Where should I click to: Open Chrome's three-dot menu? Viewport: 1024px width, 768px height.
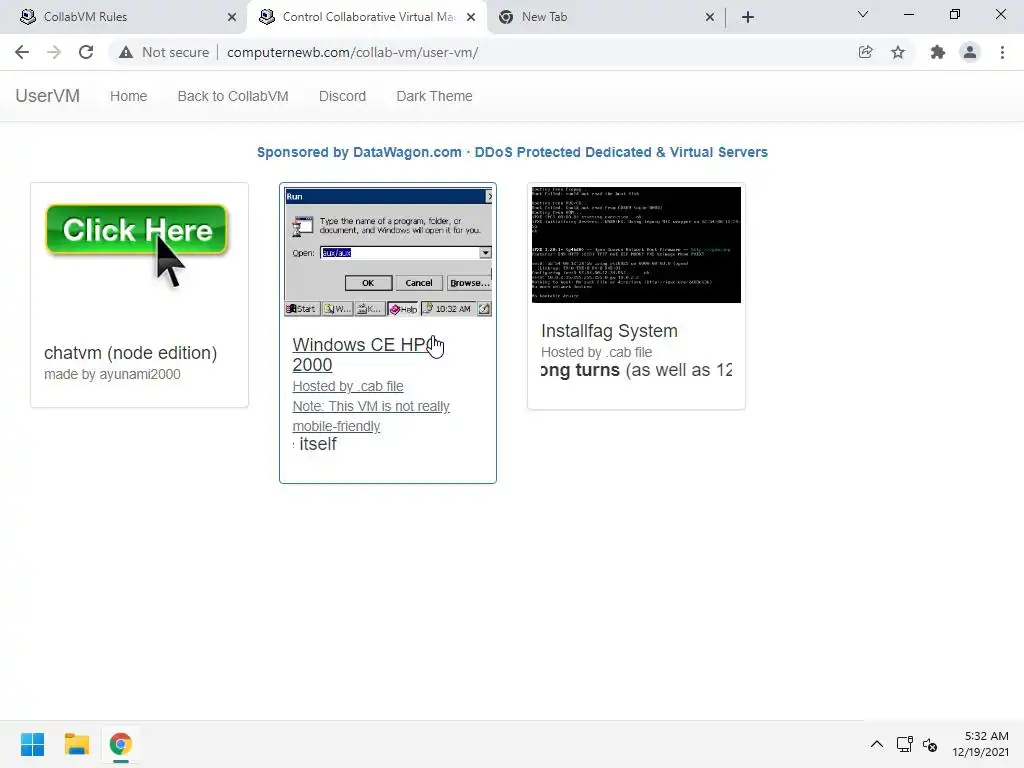pyautogui.click(x=1002, y=52)
